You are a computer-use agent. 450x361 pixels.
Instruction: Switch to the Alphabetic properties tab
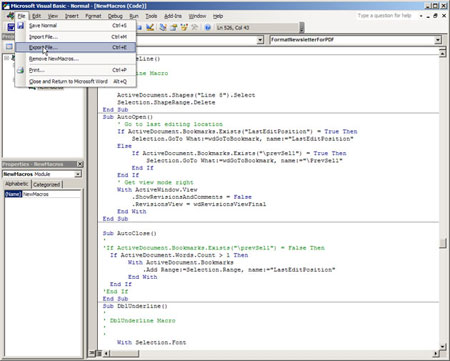(17, 184)
